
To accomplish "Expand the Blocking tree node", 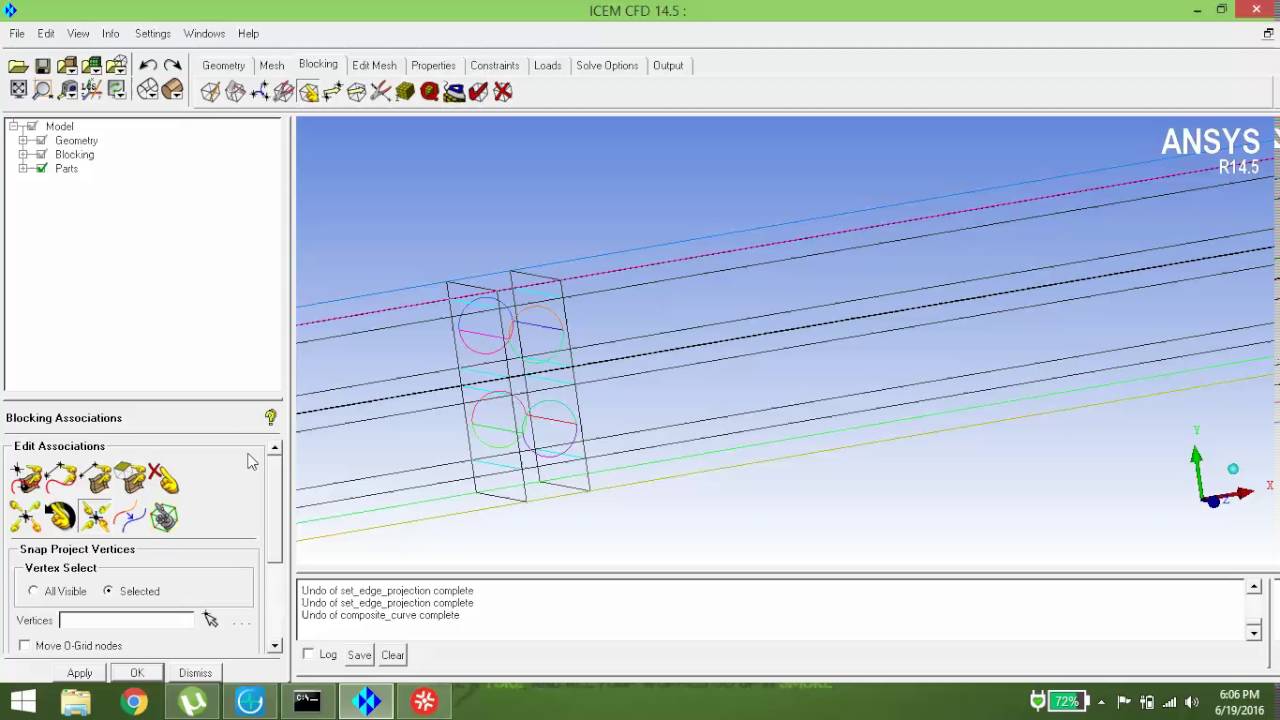I will pyautogui.click(x=23, y=154).
